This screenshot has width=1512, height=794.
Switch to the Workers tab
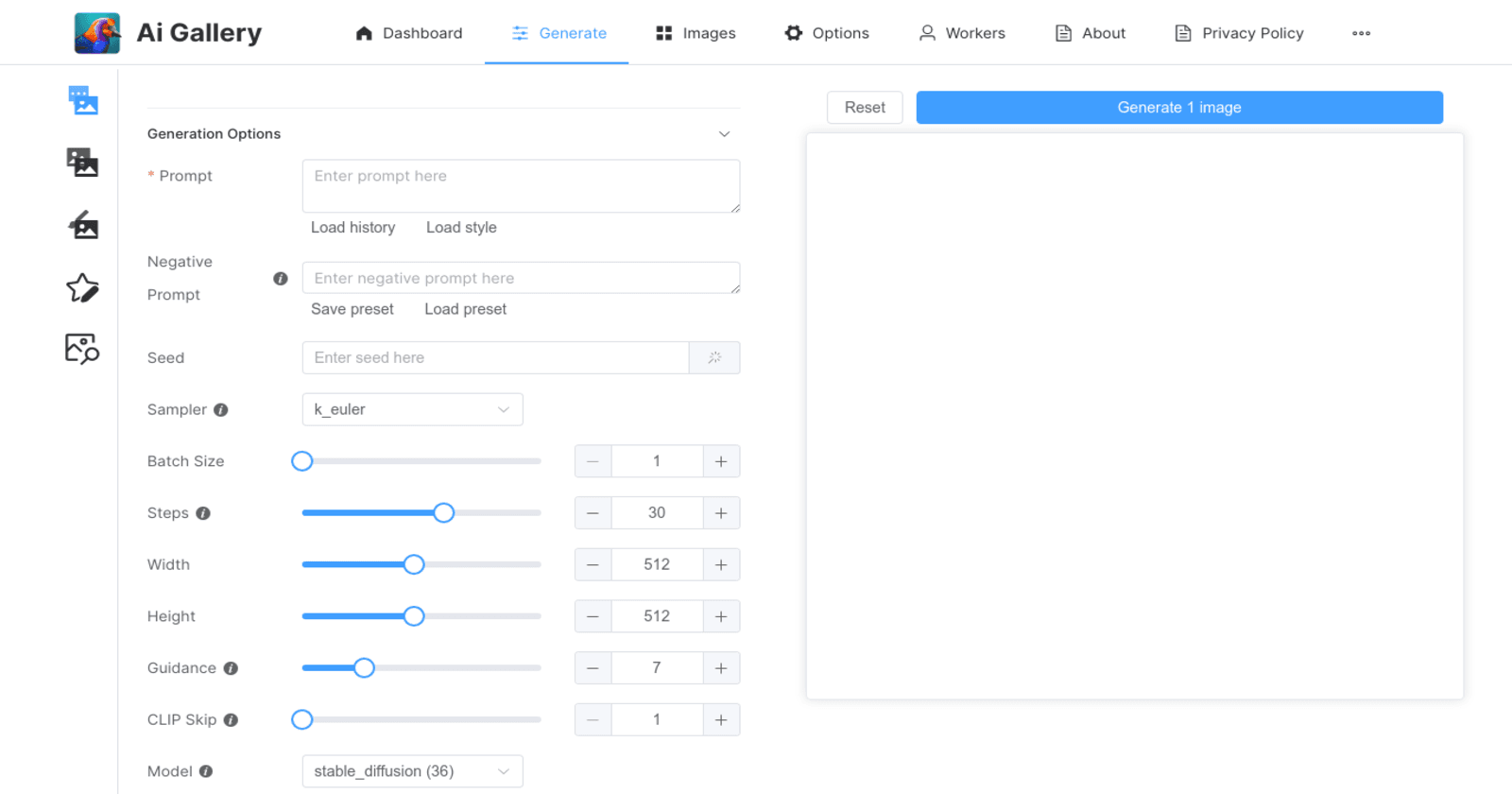962,33
